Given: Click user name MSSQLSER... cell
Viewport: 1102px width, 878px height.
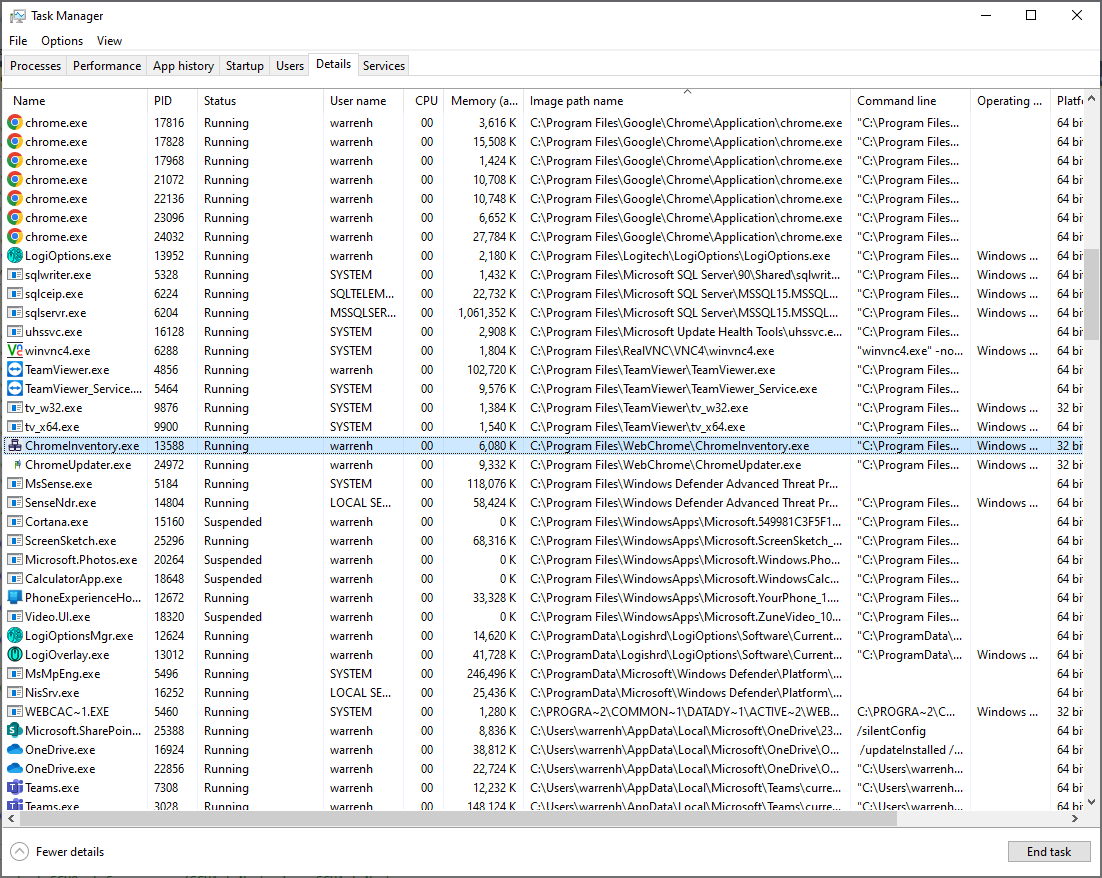Looking at the screenshot, I should pyautogui.click(x=363, y=313).
